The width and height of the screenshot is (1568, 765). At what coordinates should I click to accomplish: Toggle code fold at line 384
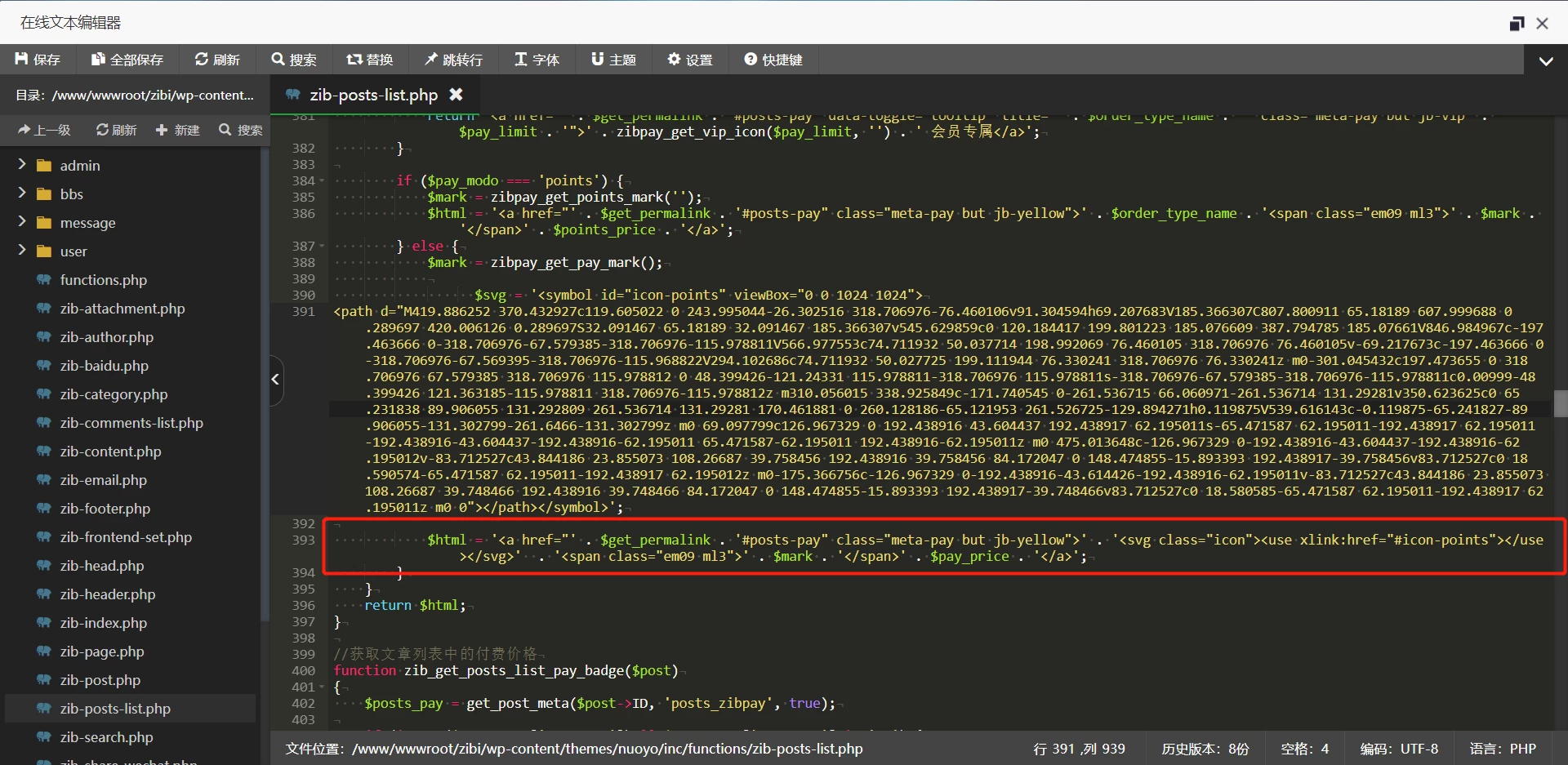click(322, 181)
